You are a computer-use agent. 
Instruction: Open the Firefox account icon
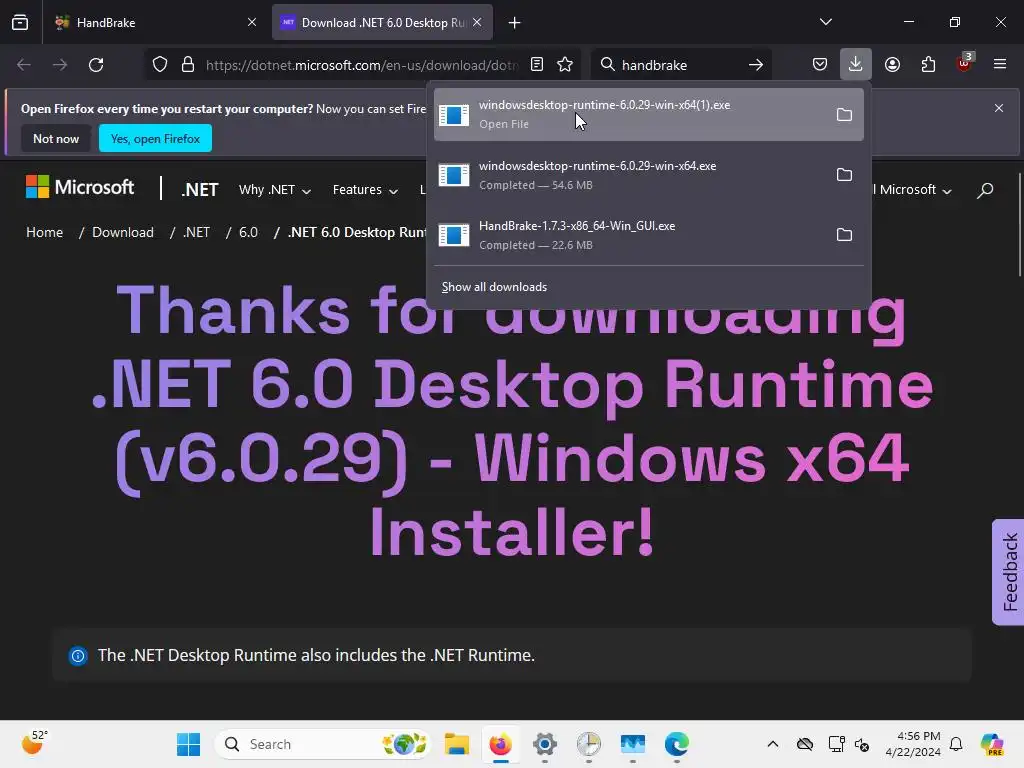892,65
